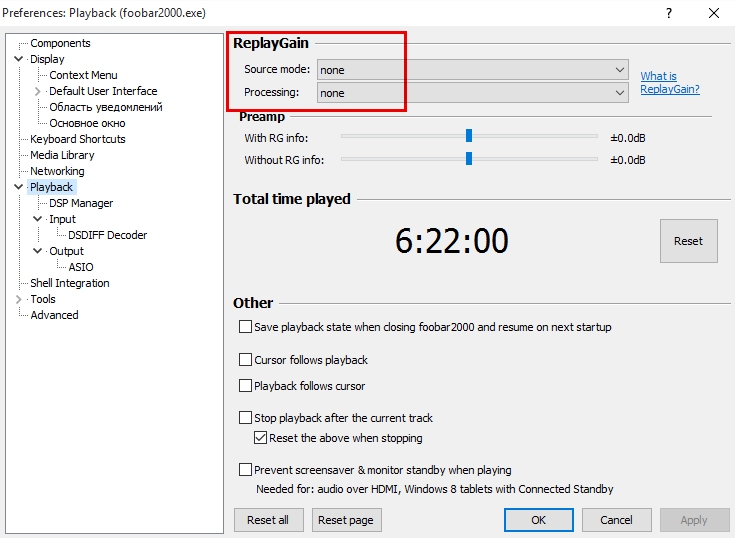Select ASIO under Output
735x538 pixels.
[81, 267]
